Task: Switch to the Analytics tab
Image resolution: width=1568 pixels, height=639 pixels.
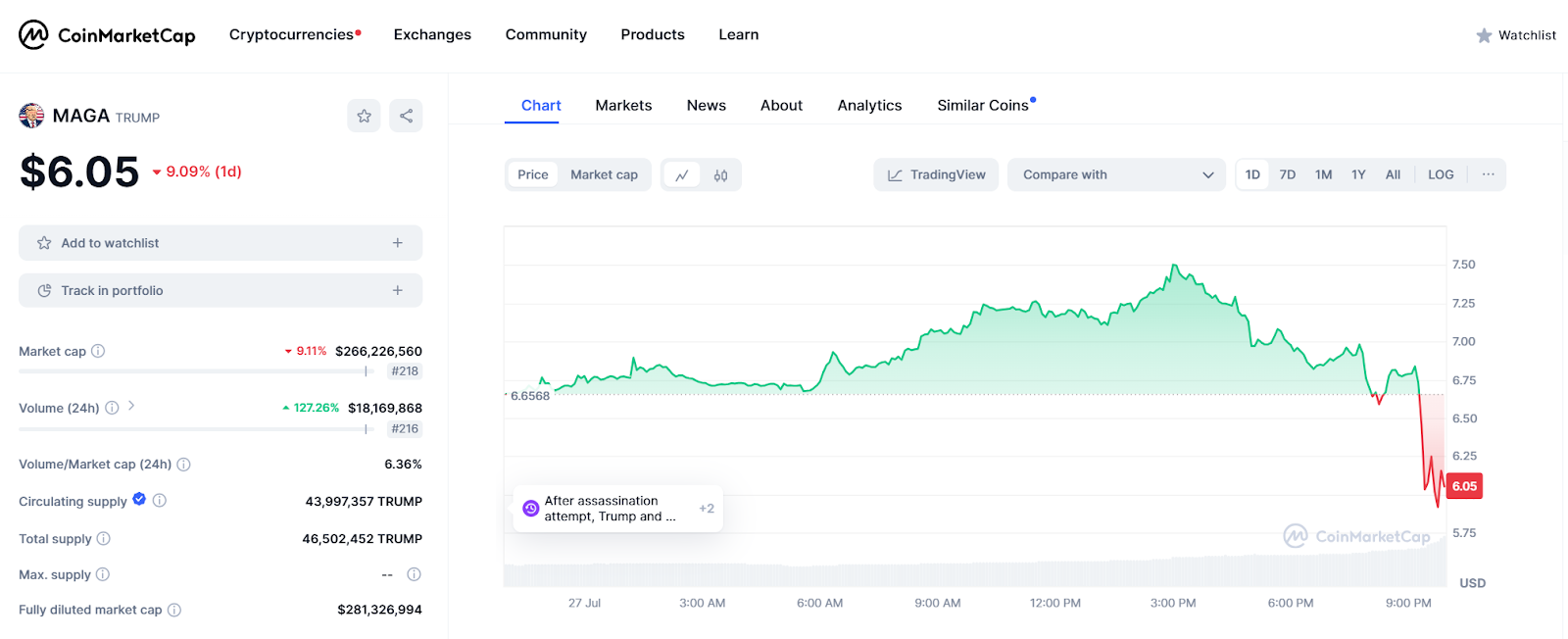Action: coord(869,105)
